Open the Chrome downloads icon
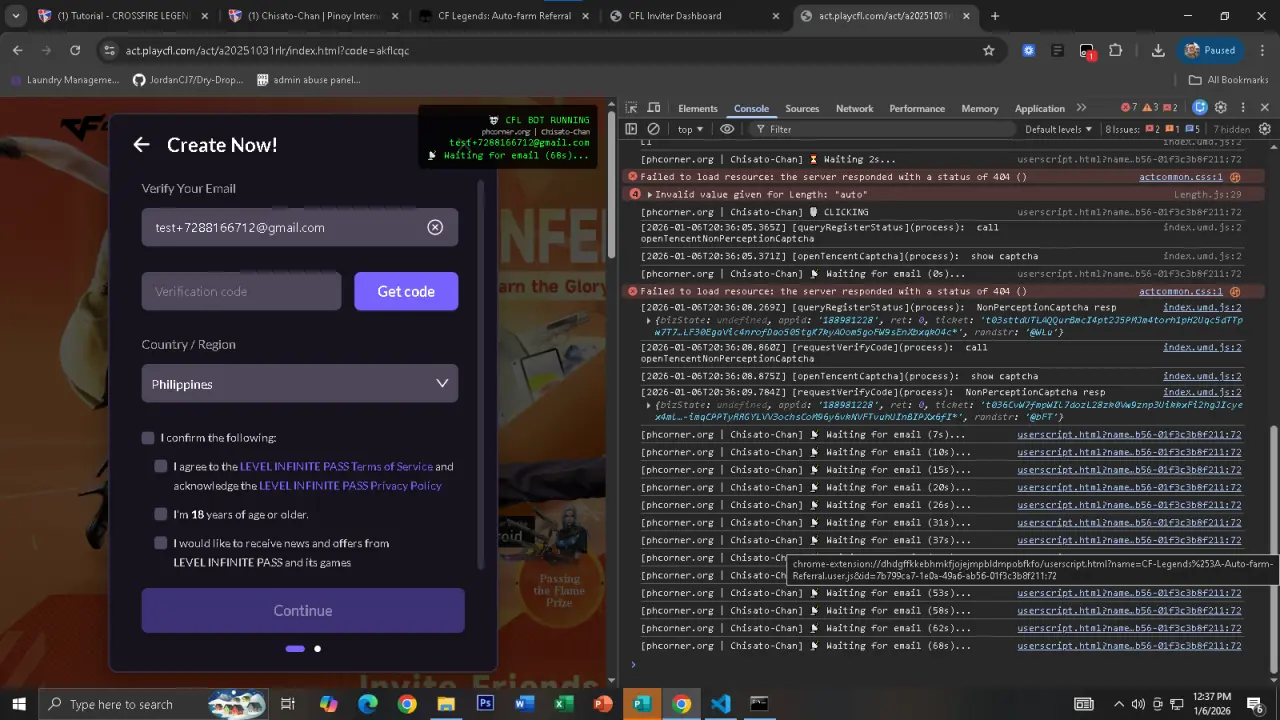 pos(1158,50)
